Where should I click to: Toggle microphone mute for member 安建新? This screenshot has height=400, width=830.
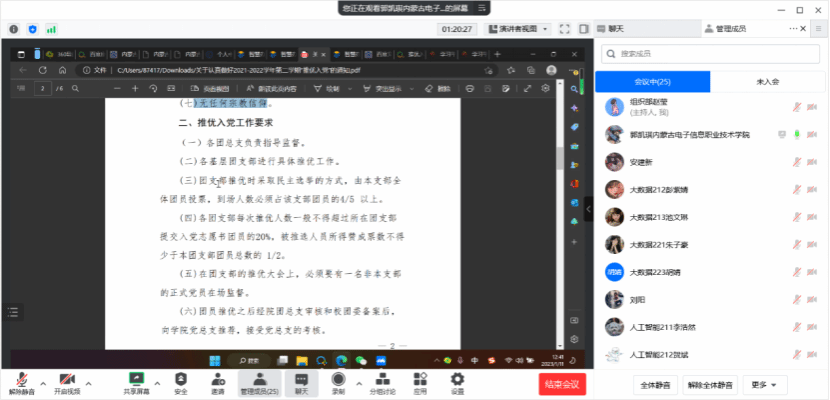(x=797, y=162)
